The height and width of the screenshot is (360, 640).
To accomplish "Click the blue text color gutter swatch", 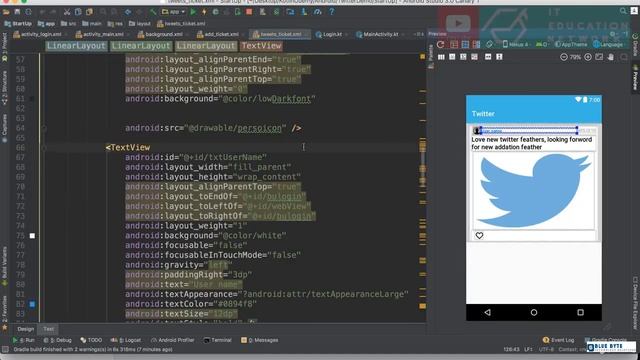I will [32, 304].
